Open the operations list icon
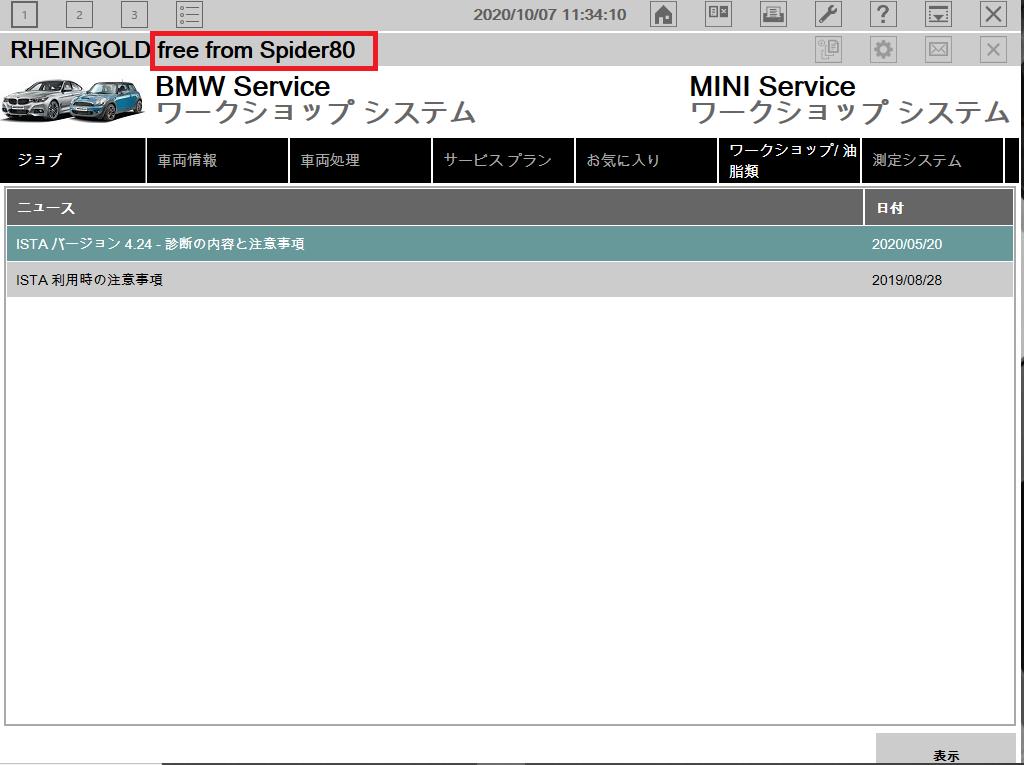Viewport: 1024px width, 765px height. coord(189,14)
